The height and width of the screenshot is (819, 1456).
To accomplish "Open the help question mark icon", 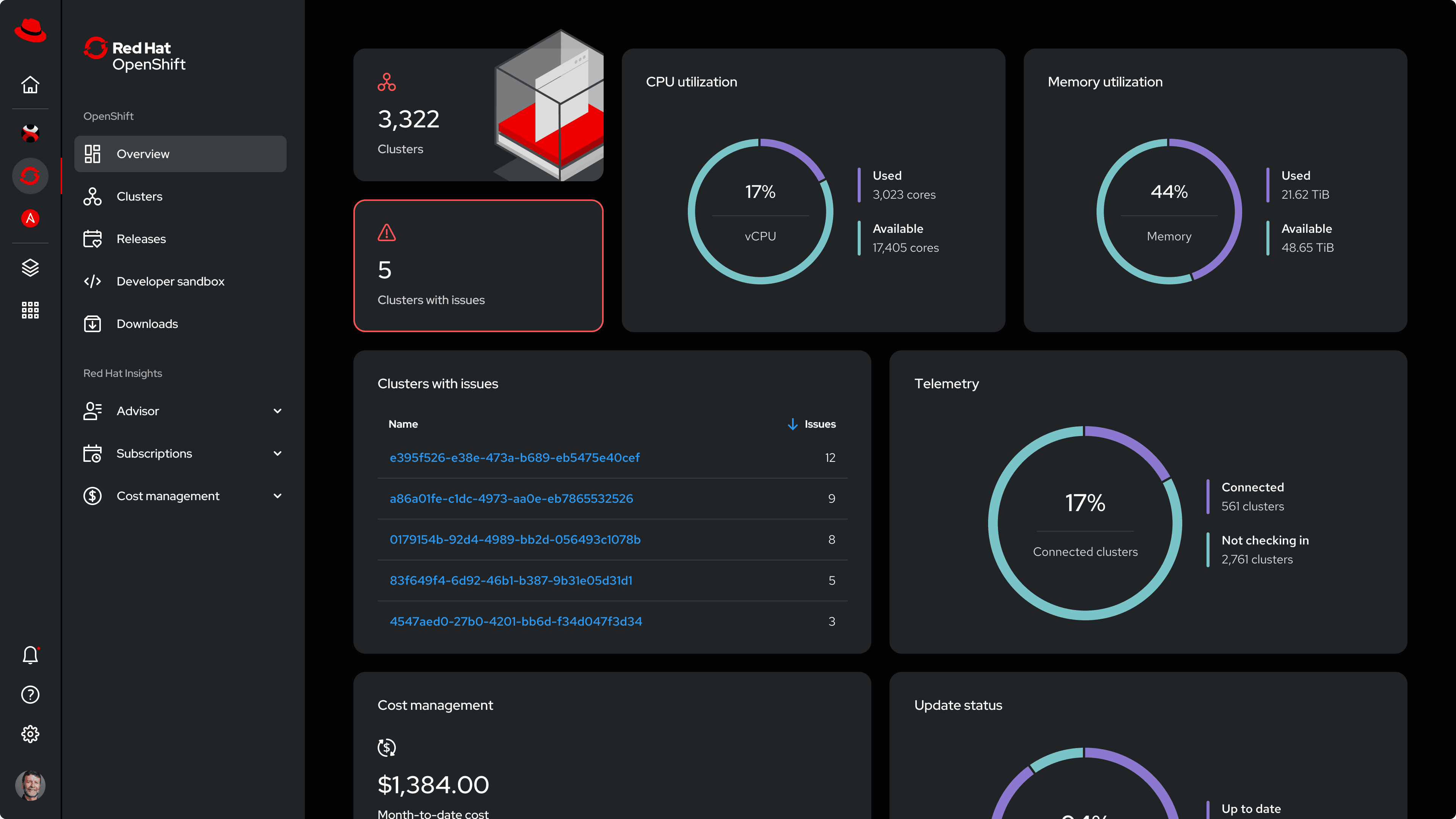I will click(30, 695).
